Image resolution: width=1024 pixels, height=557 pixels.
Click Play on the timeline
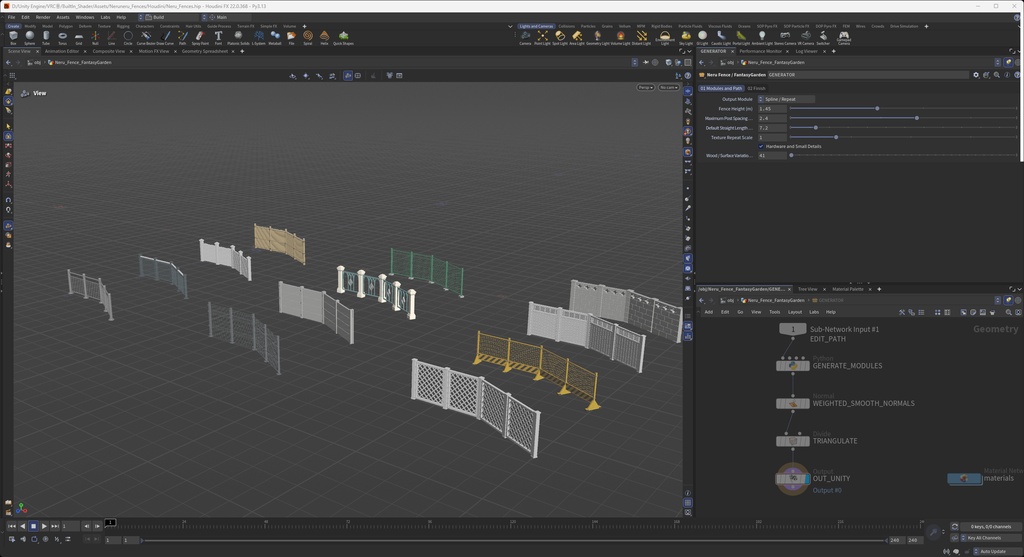point(44,526)
